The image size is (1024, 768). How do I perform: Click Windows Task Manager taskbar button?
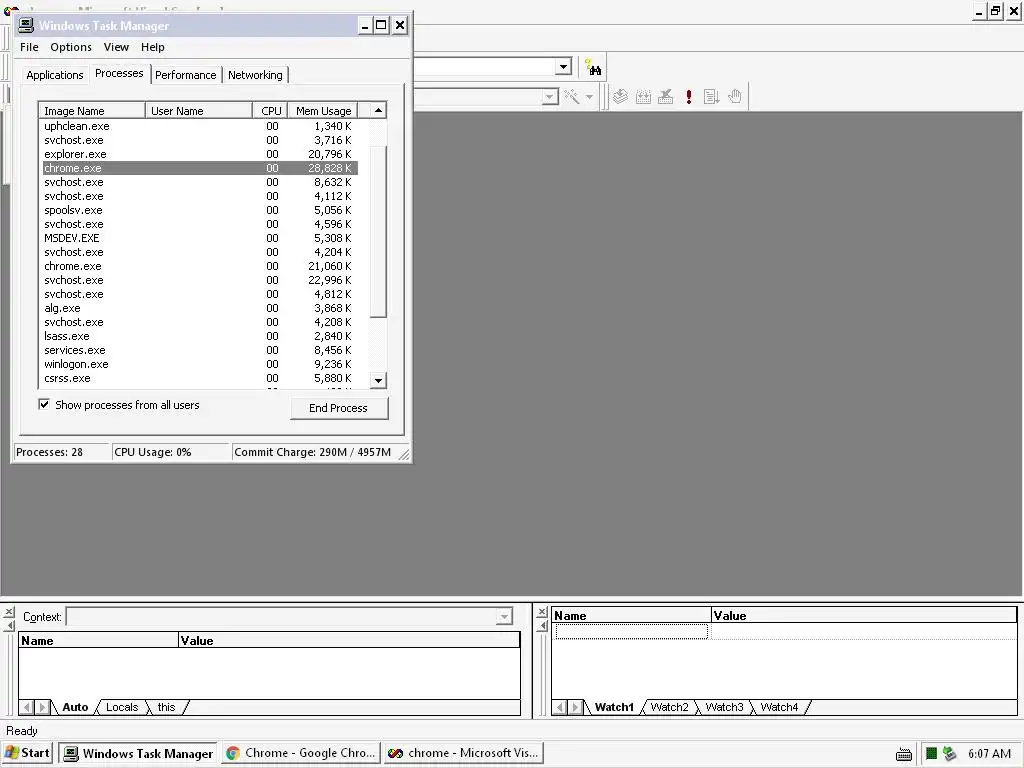pyautogui.click(x=138, y=754)
